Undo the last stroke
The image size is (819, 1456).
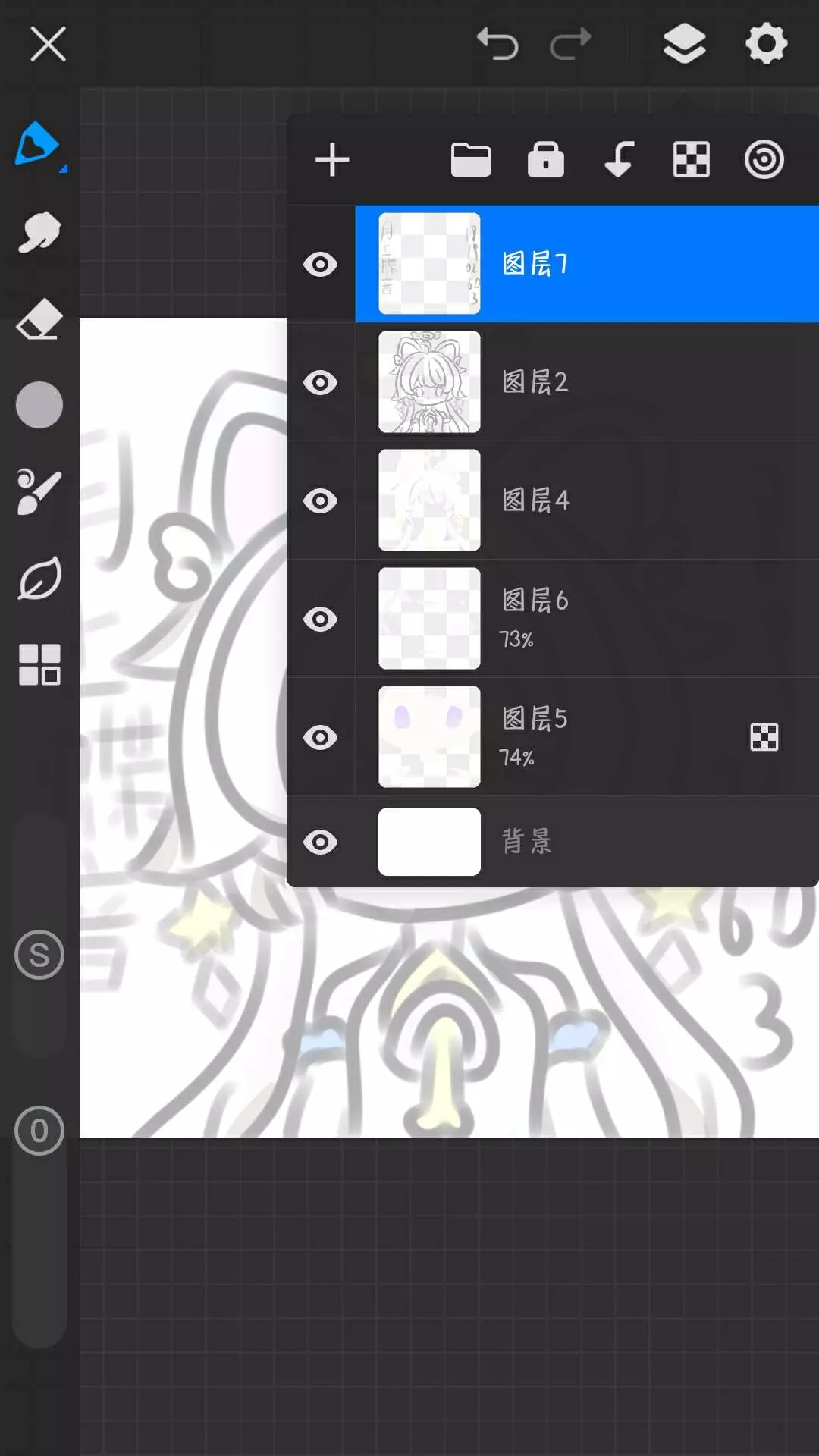click(497, 43)
